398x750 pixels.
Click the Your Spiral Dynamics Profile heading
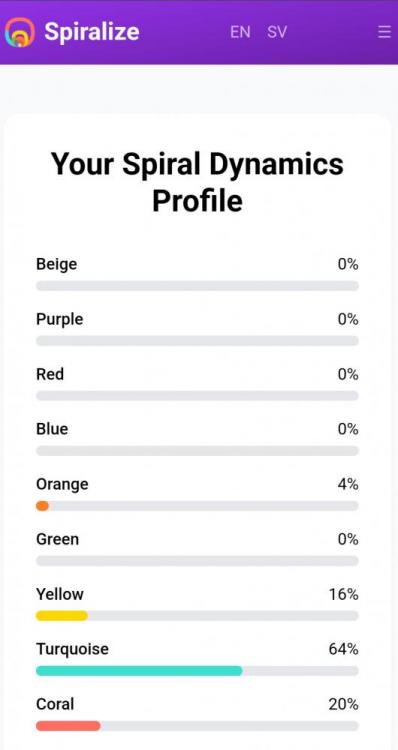click(197, 182)
